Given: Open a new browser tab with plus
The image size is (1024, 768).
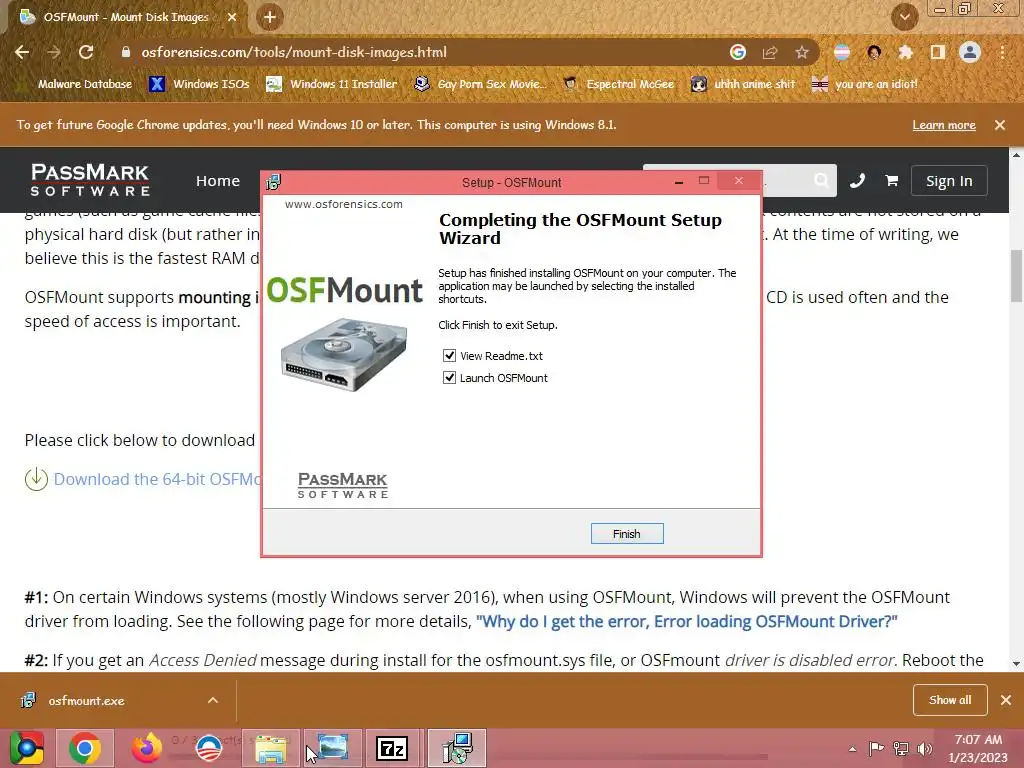Looking at the screenshot, I should [270, 17].
